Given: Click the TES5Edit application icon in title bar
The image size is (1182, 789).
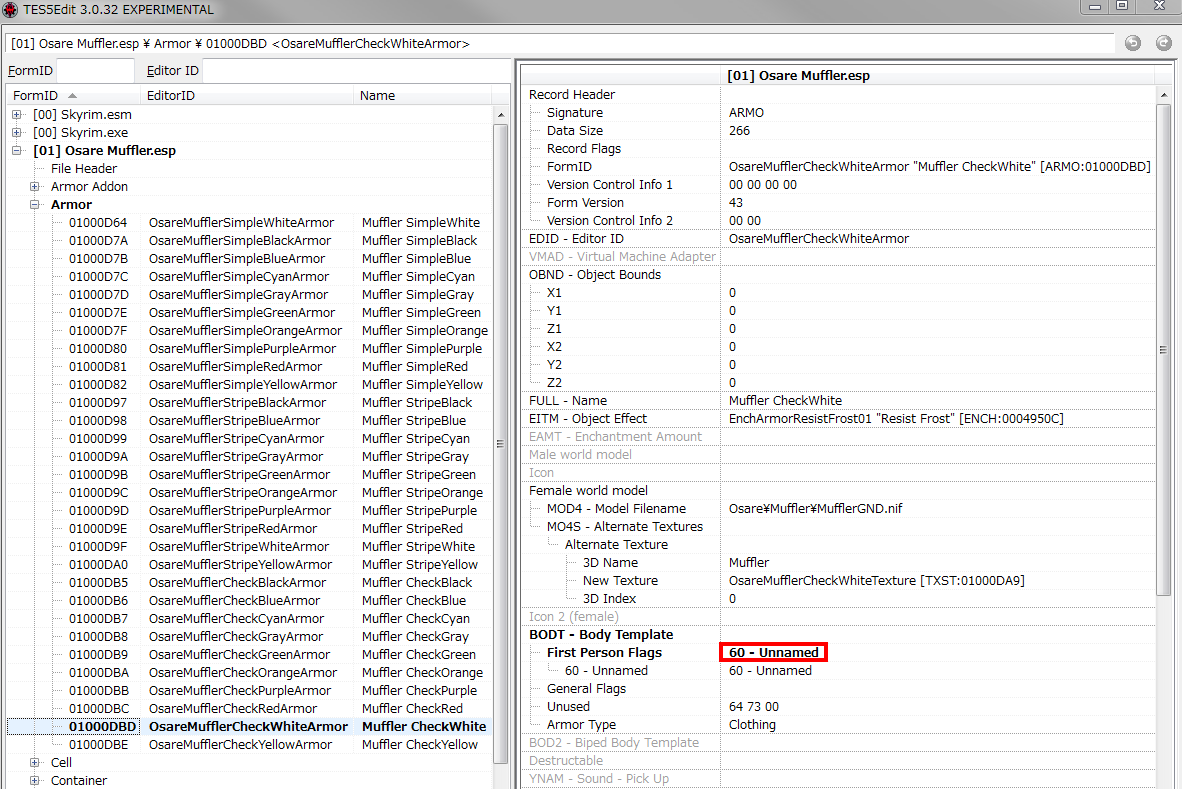Looking at the screenshot, I should [x=10, y=10].
